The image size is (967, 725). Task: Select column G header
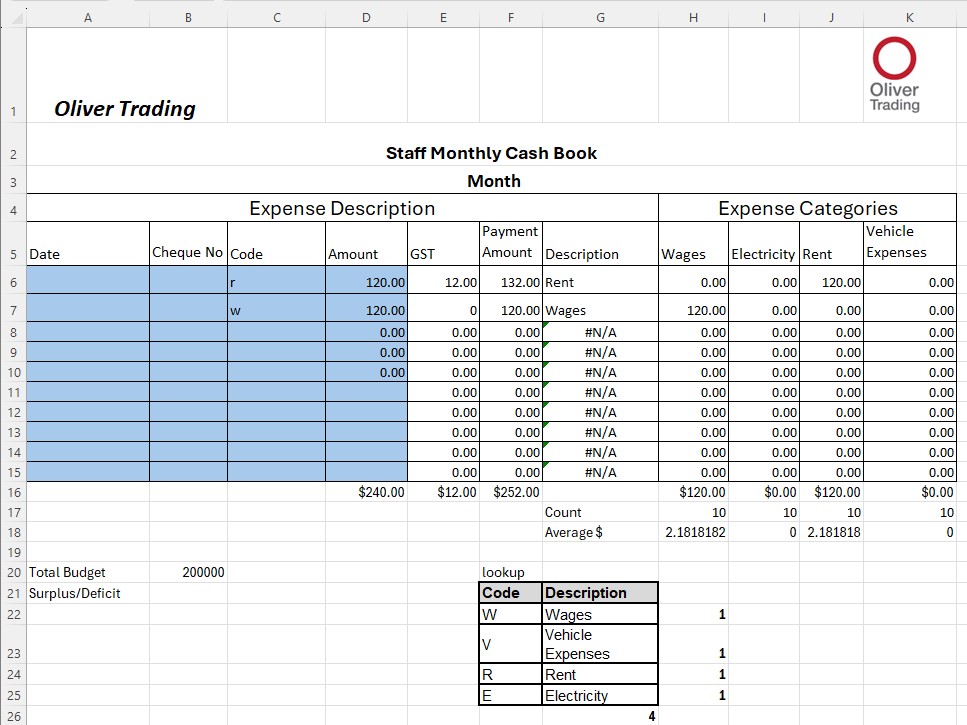[x=600, y=18]
